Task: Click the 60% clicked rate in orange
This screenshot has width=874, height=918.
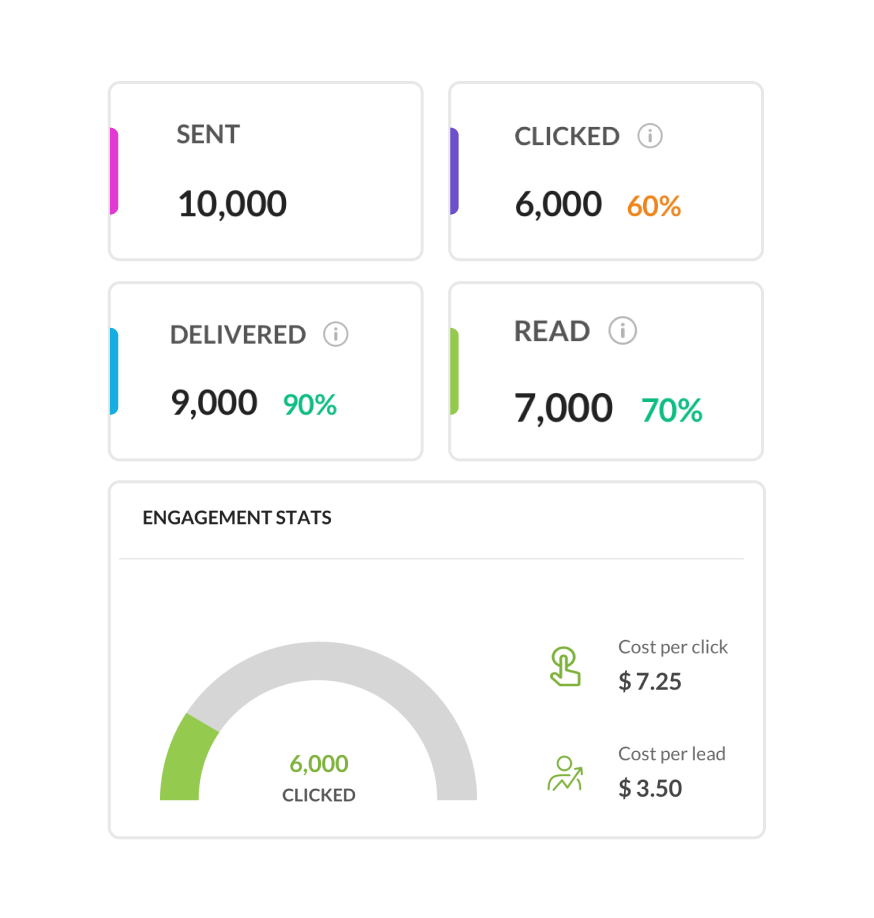Action: (654, 206)
